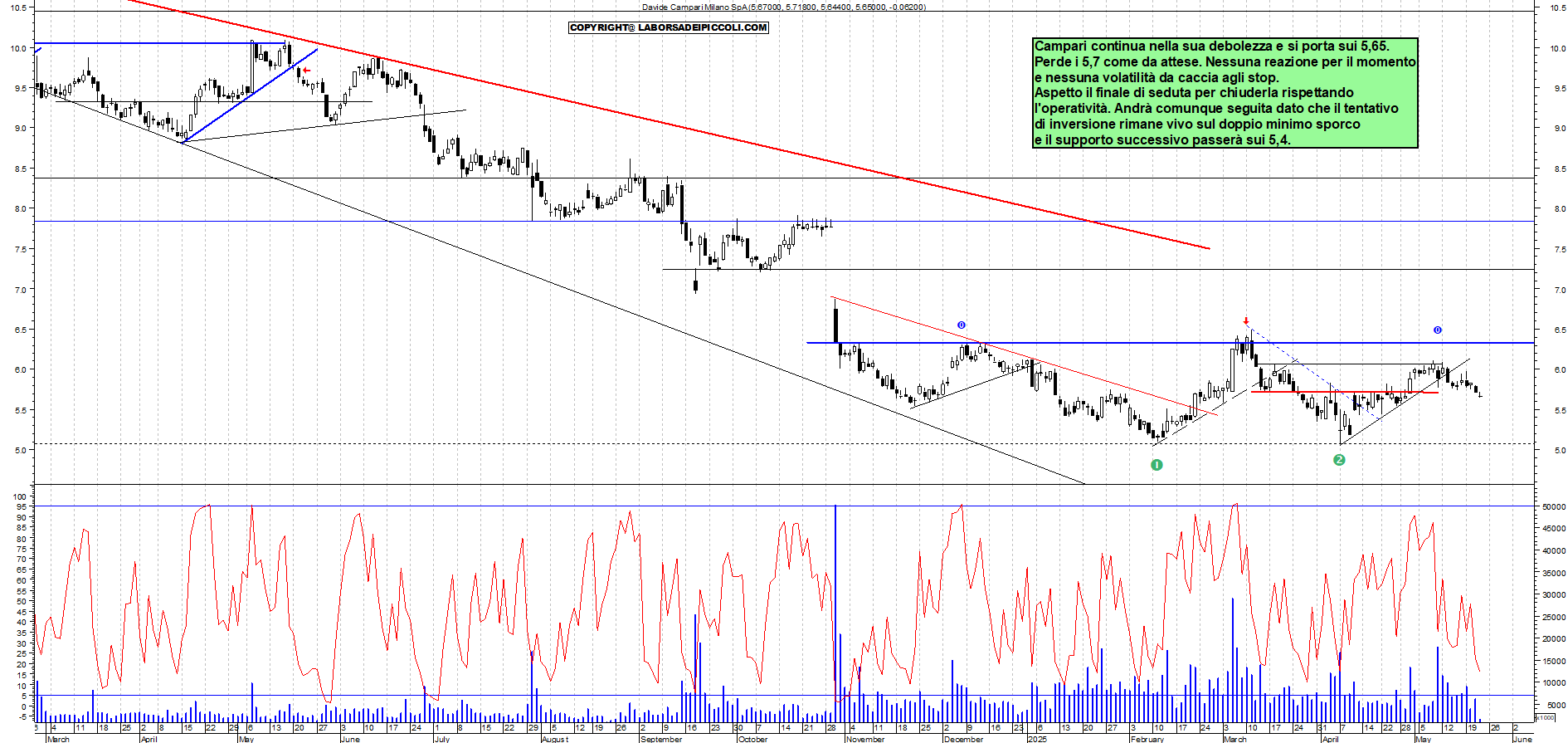
Task: Click the 45 value on the oscillator scale
Action: click(x=22, y=612)
